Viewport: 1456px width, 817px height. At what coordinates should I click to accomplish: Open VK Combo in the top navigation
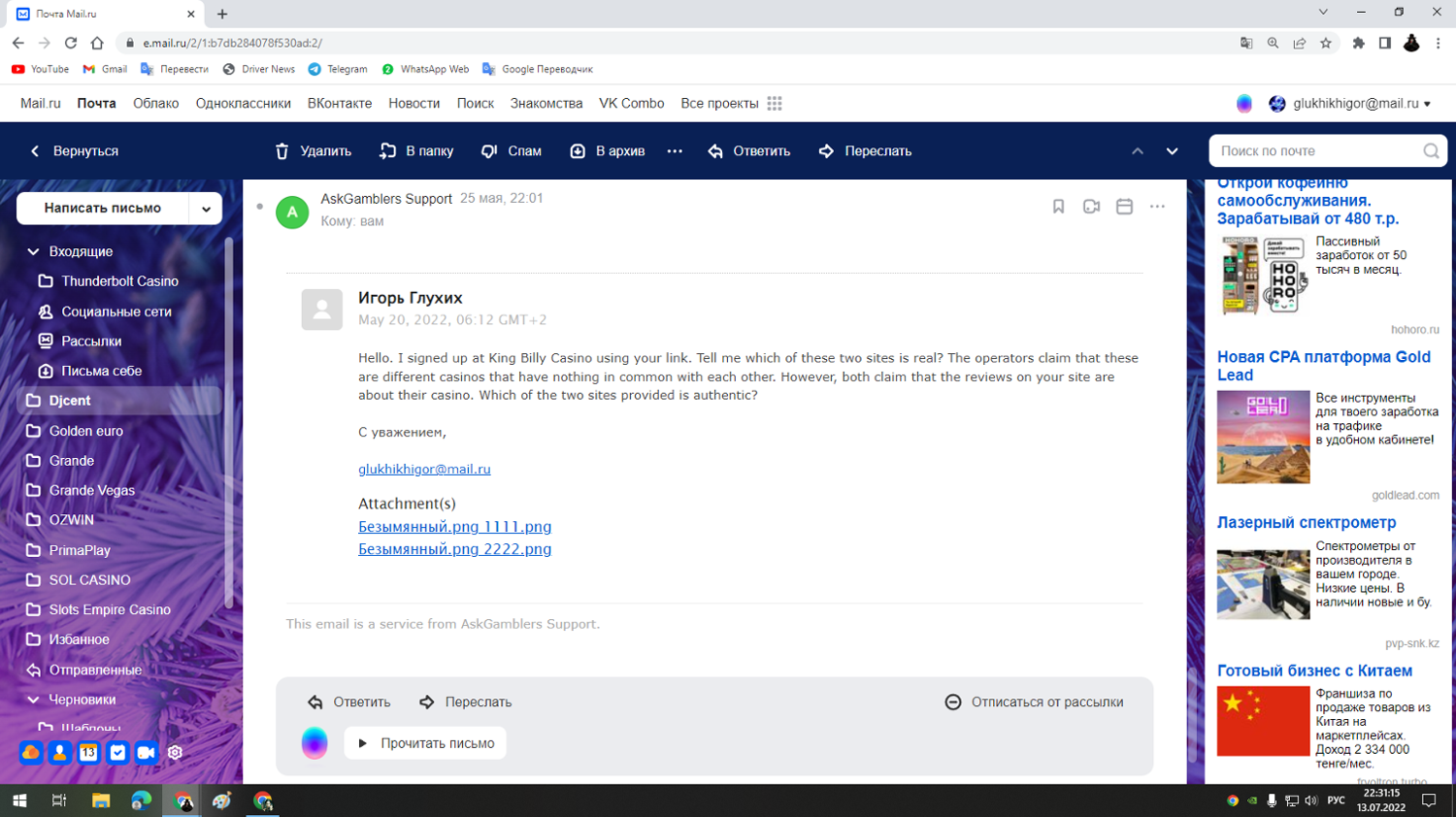point(632,104)
